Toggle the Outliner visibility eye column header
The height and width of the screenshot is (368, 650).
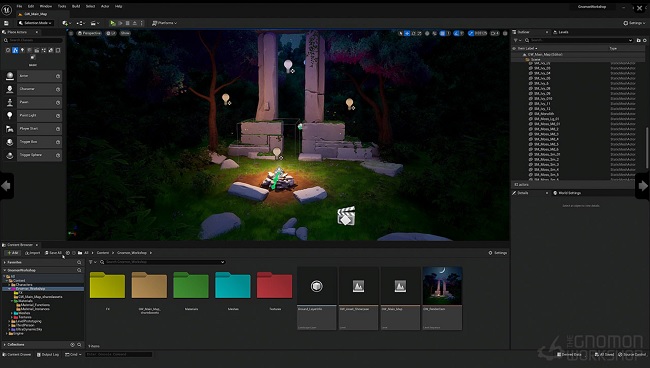coord(514,48)
